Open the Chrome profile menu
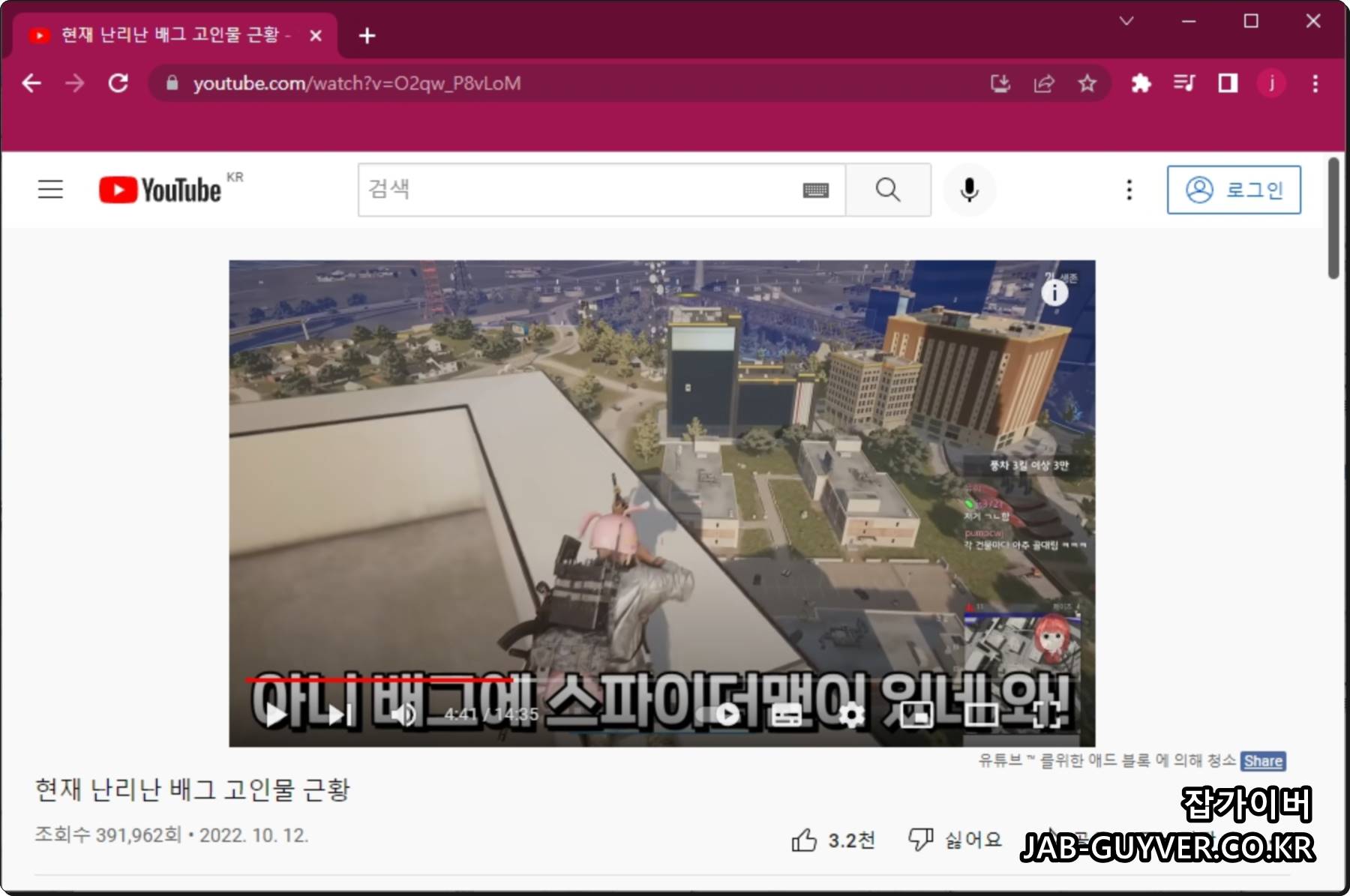This screenshot has height=896, width=1350. (x=1272, y=83)
